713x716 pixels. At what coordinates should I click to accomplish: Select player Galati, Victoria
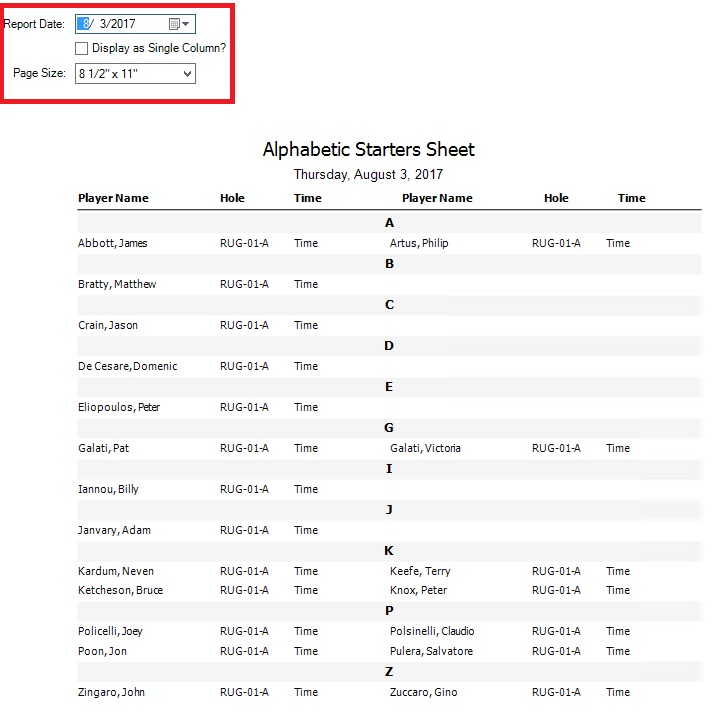(x=425, y=448)
